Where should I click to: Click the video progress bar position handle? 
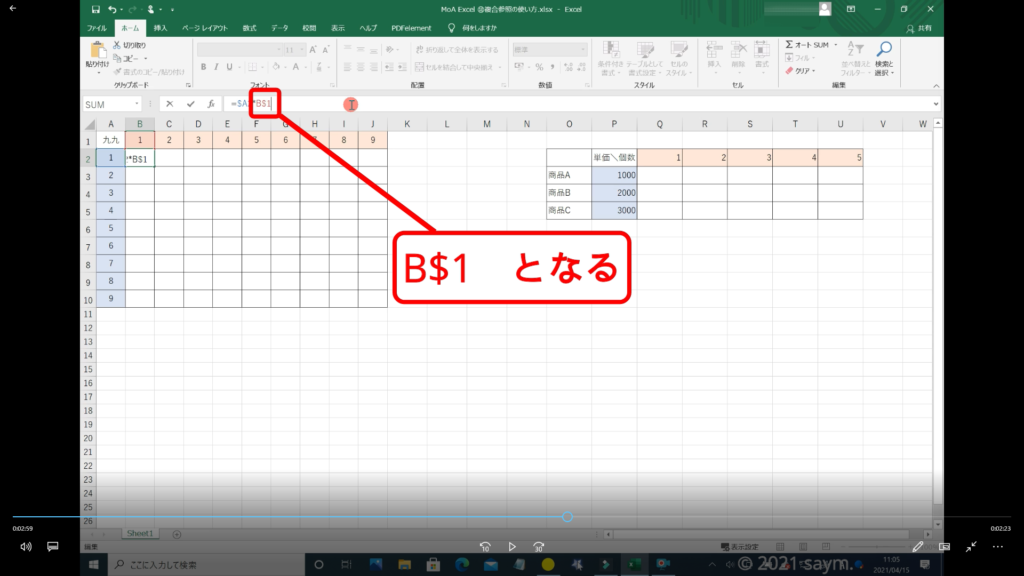(x=567, y=517)
